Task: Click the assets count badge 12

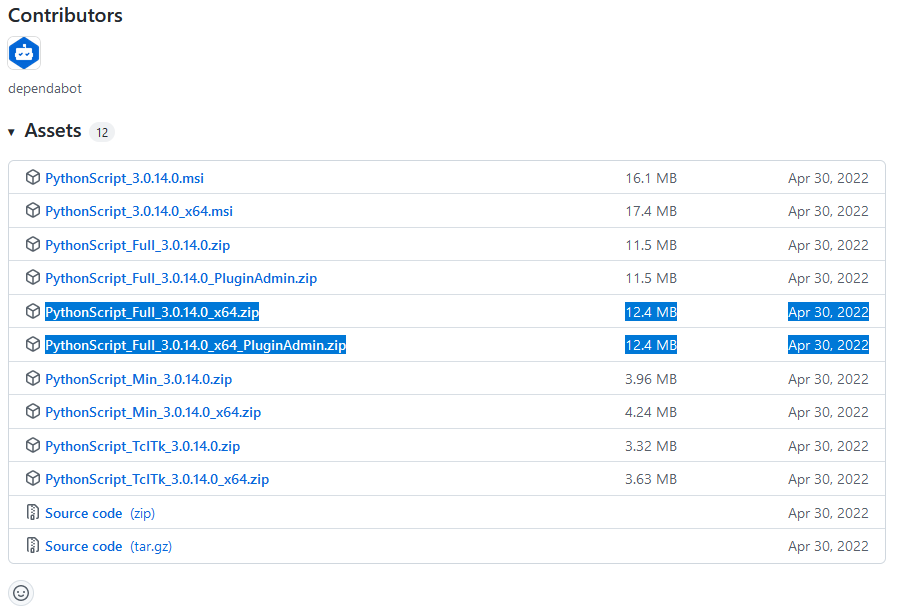Action: (x=102, y=132)
